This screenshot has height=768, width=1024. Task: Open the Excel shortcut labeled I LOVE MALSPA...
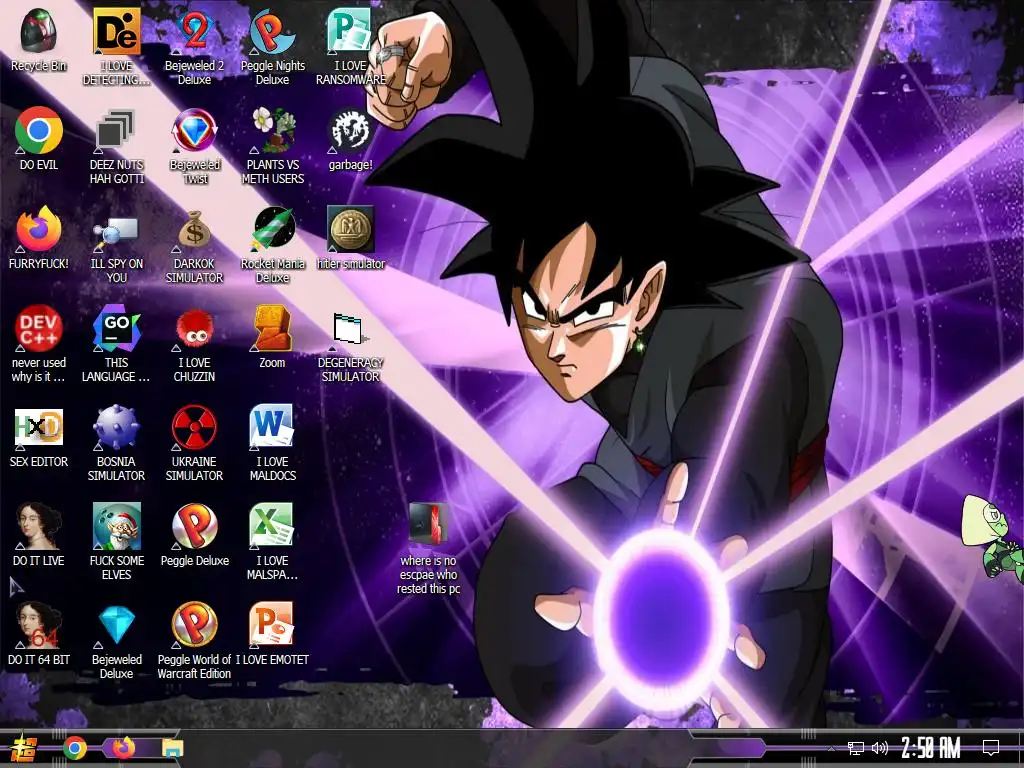272,526
